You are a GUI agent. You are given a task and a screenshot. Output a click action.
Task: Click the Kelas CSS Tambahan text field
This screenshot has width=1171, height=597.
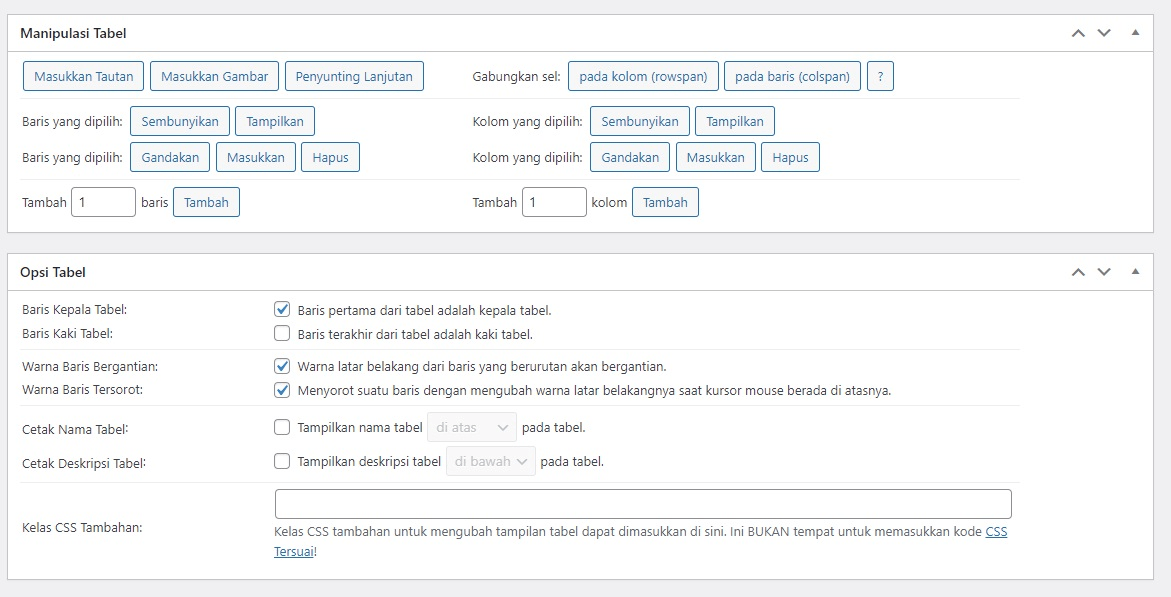tap(642, 504)
